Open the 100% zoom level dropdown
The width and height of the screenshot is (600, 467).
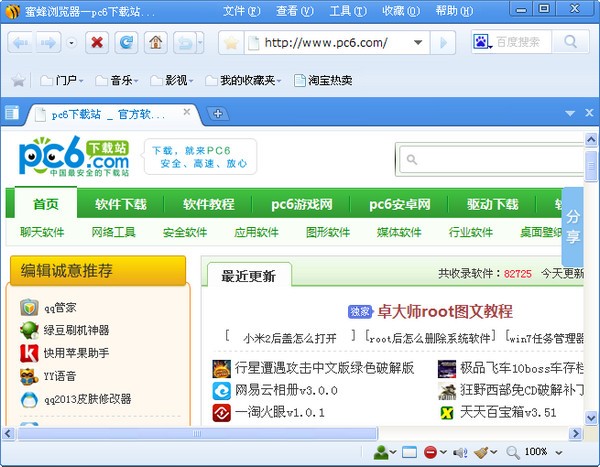click(x=559, y=453)
